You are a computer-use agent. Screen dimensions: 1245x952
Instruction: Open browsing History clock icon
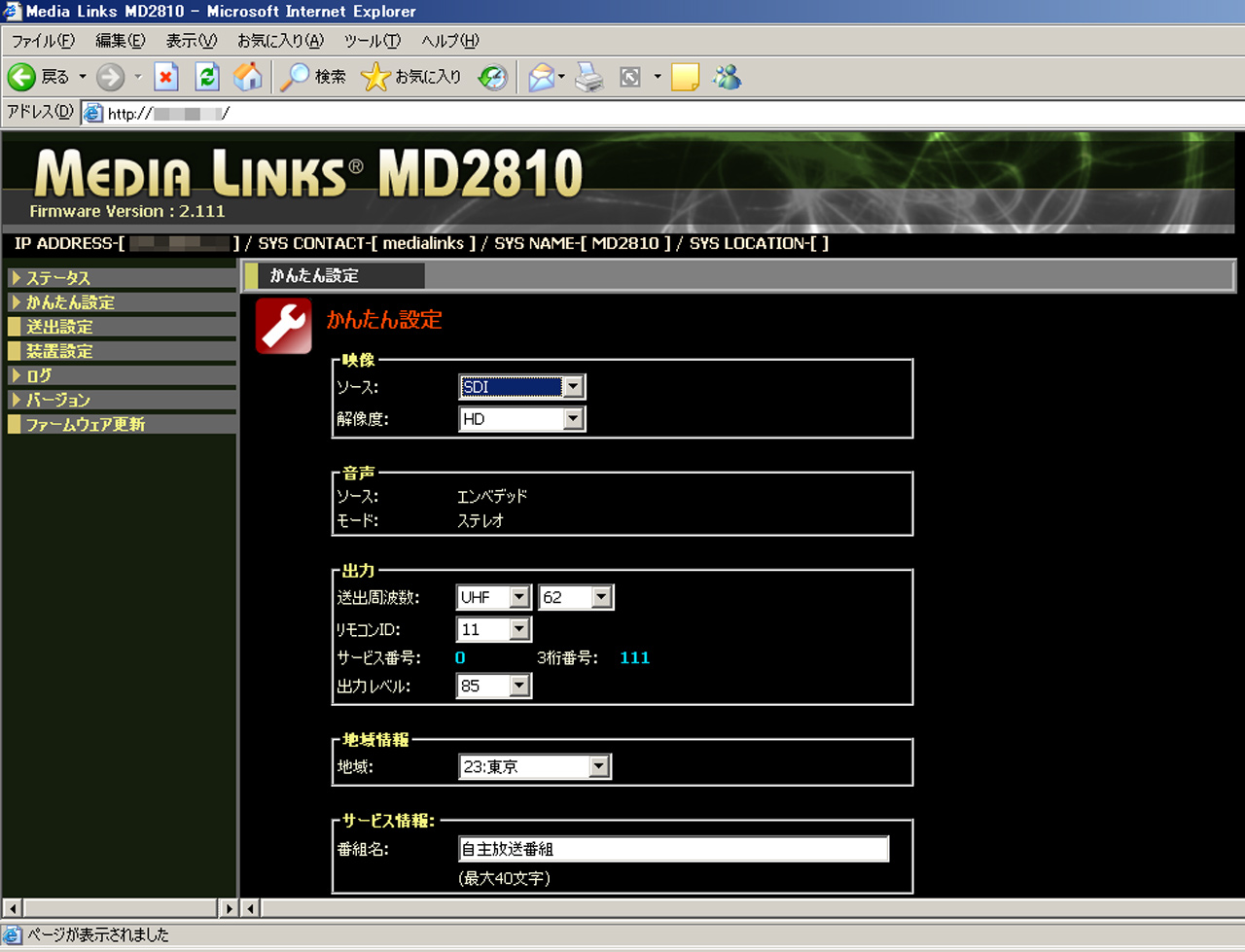pyautogui.click(x=493, y=77)
